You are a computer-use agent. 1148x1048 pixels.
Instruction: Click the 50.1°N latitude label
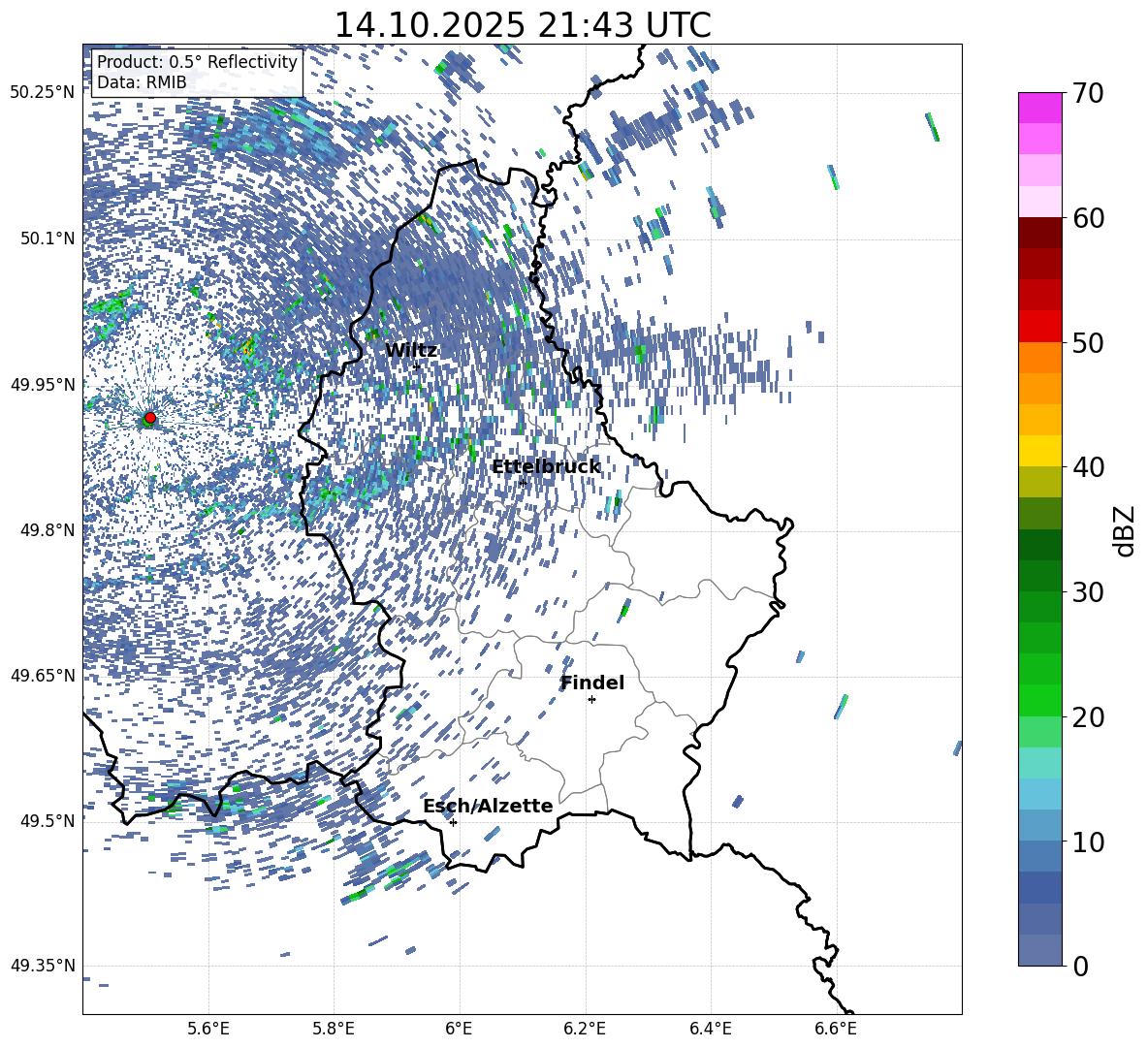[x=48, y=238]
